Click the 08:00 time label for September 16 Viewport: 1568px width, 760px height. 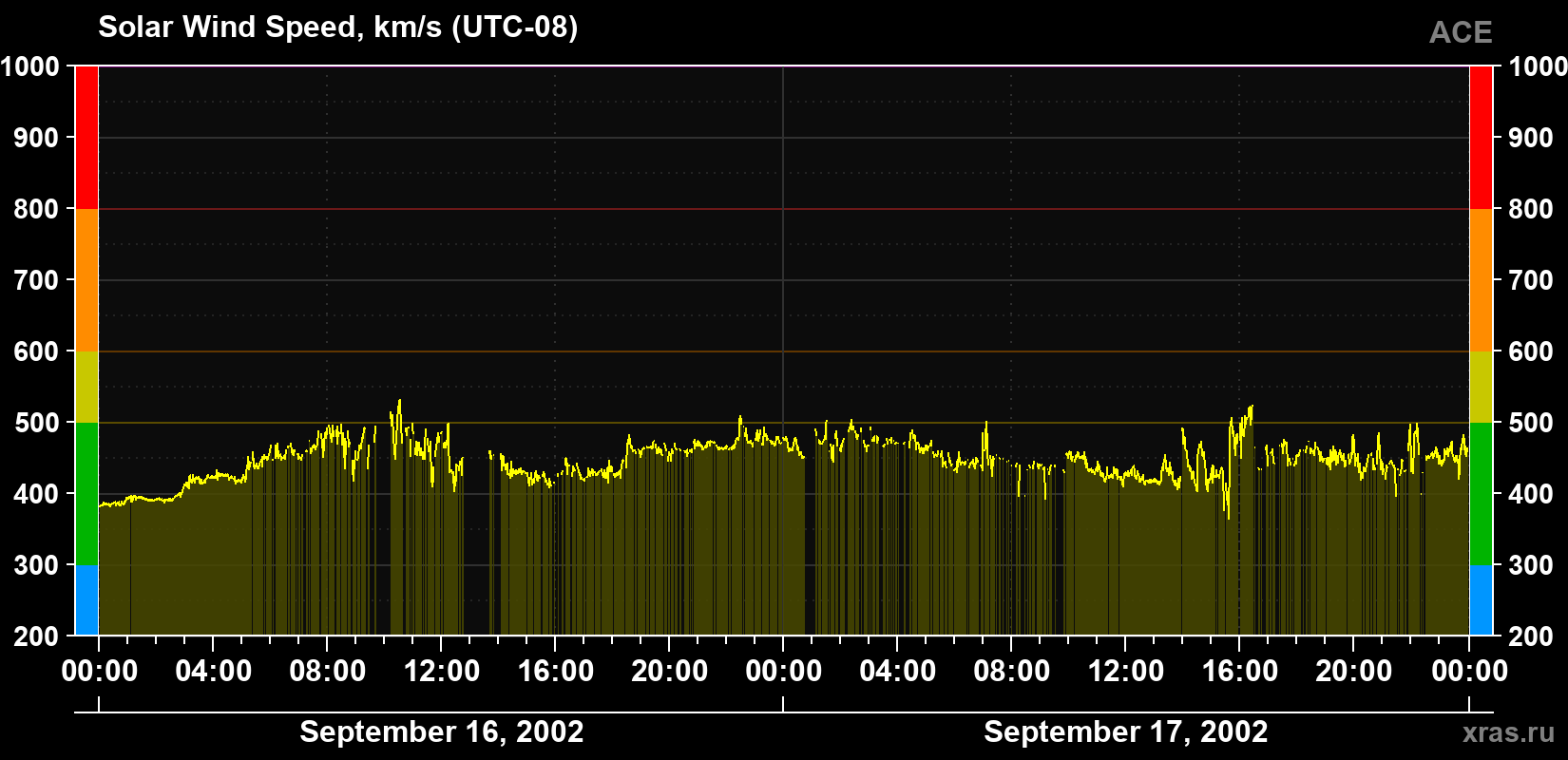click(x=327, y=671)
